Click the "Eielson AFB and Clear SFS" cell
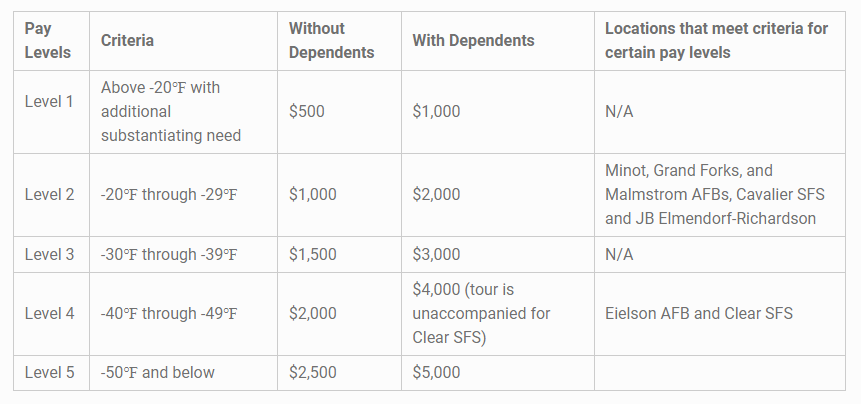The image size is (861, 404). (x=698, y=313)
